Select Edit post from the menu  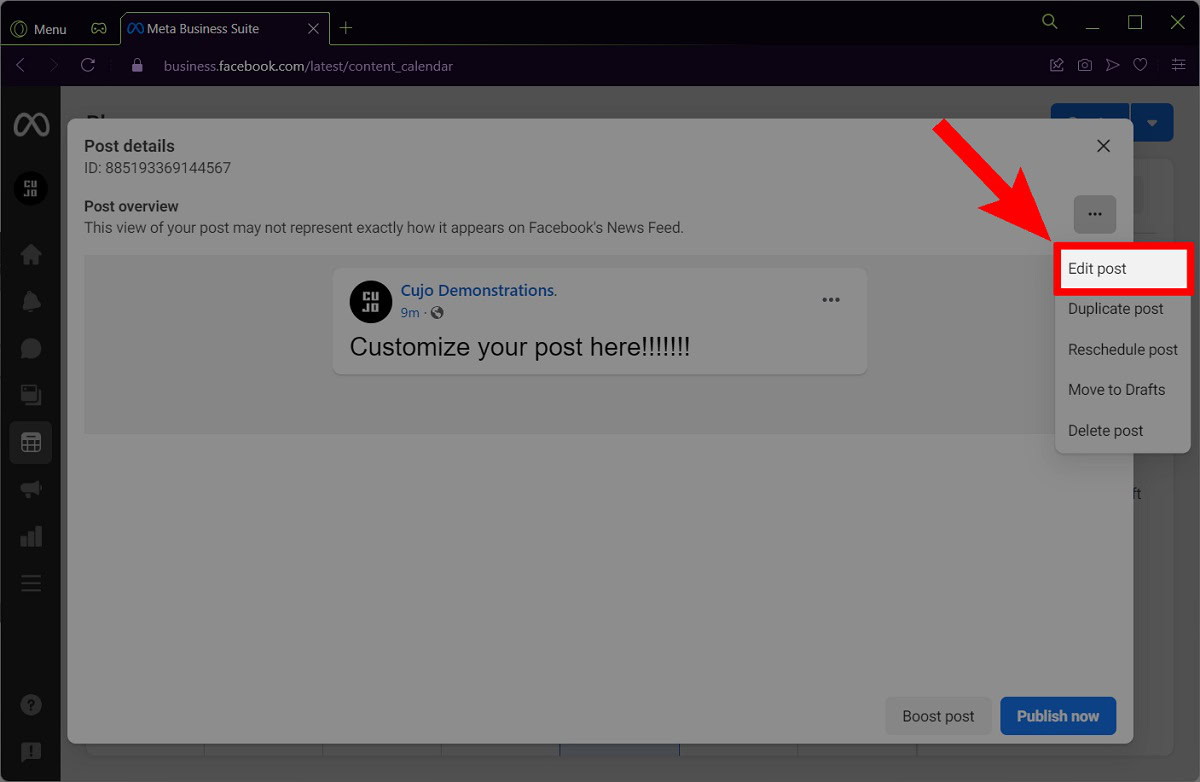point(1122,268)
